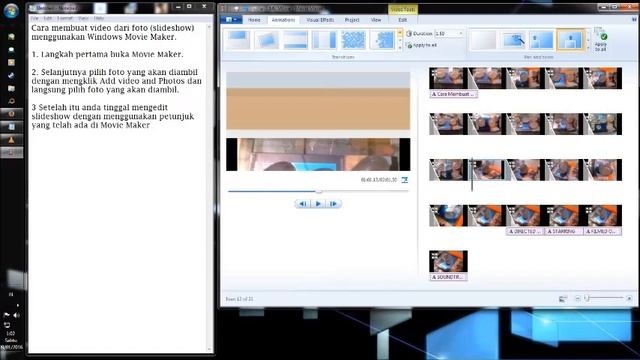Click the storyboard playhead marker
This screenshot has height=360, width=640.
click(x=472, y=175)
